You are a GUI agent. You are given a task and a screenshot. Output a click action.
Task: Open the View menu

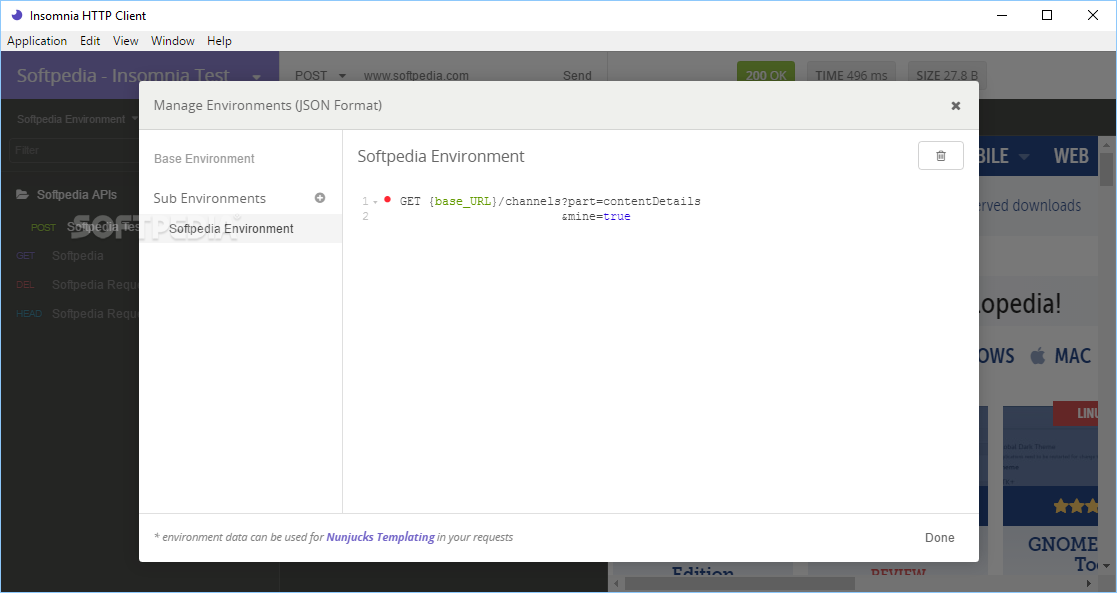coord(125,41)
